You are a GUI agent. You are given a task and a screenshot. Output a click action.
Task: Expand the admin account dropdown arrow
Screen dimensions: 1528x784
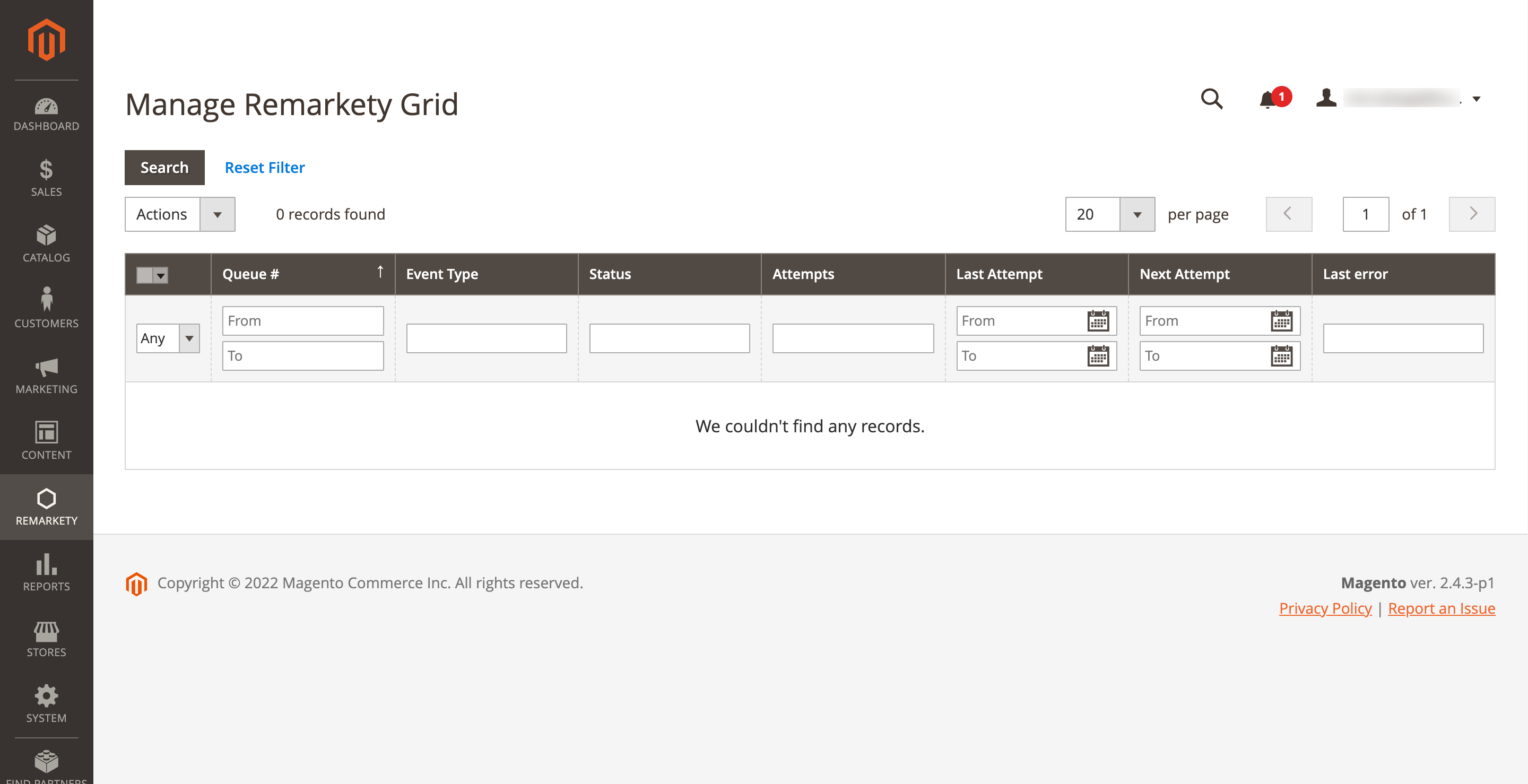pos(1477,99)
